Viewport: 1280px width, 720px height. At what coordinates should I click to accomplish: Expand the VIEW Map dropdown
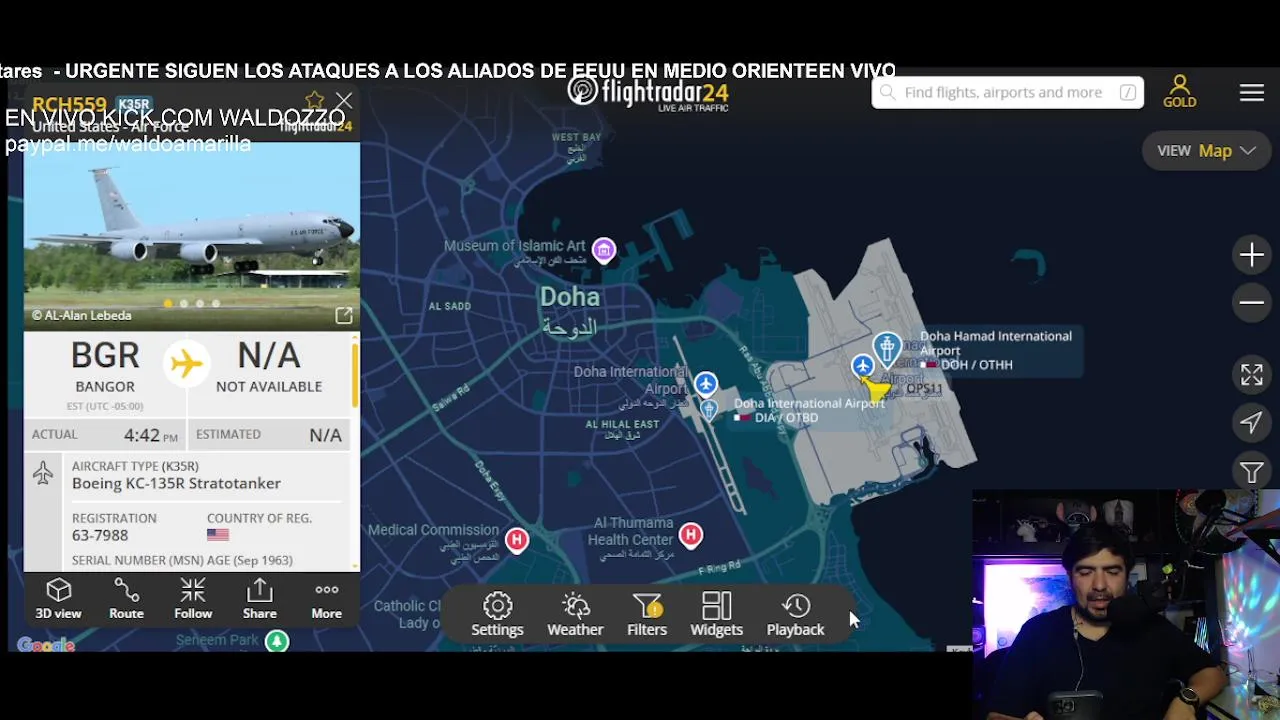click(x=1206, y=151)
